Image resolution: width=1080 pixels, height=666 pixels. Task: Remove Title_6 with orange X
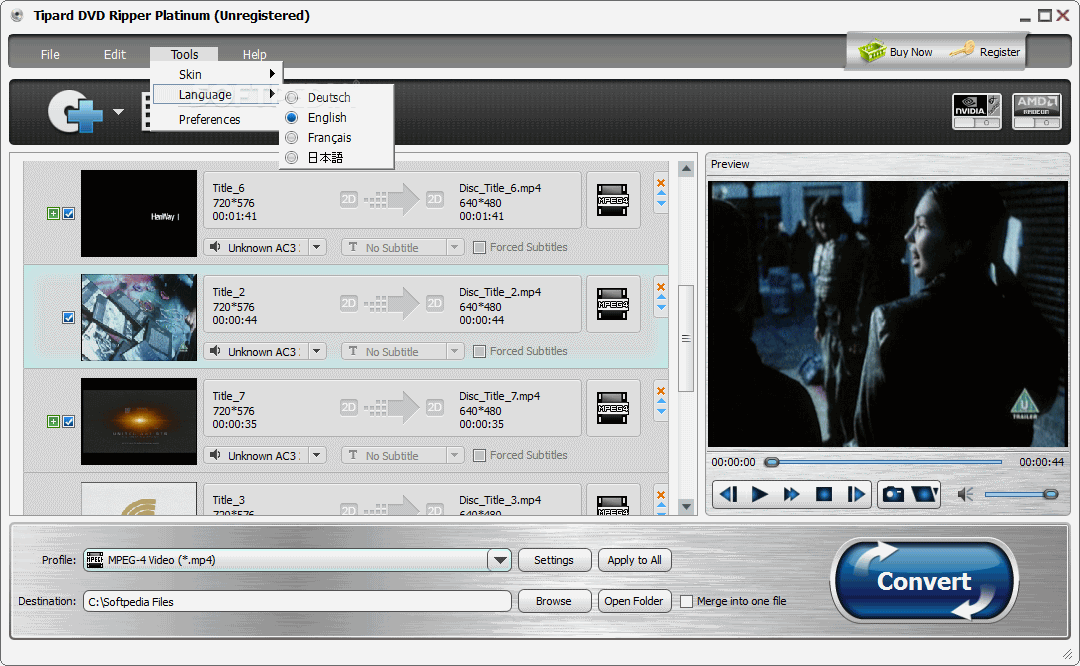tap(661, 183)
